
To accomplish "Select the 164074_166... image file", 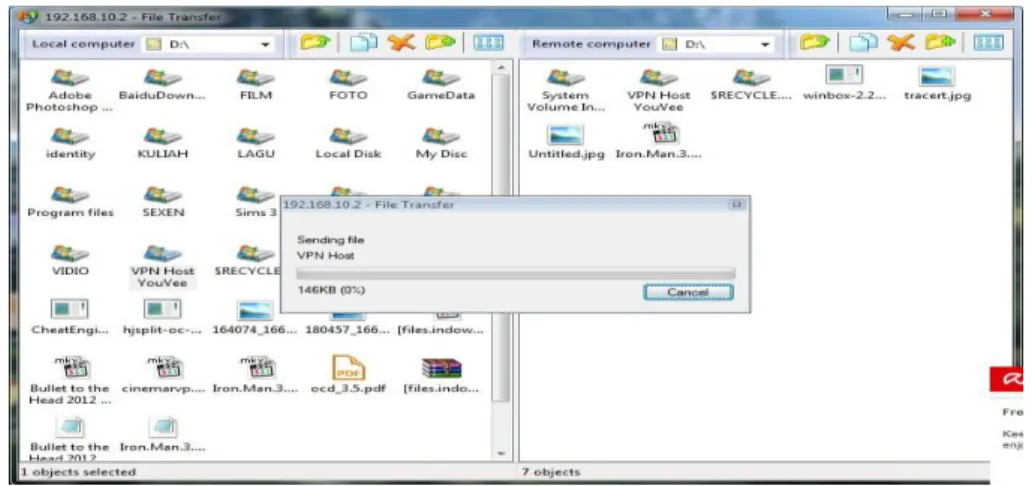I will coord(255,317).
